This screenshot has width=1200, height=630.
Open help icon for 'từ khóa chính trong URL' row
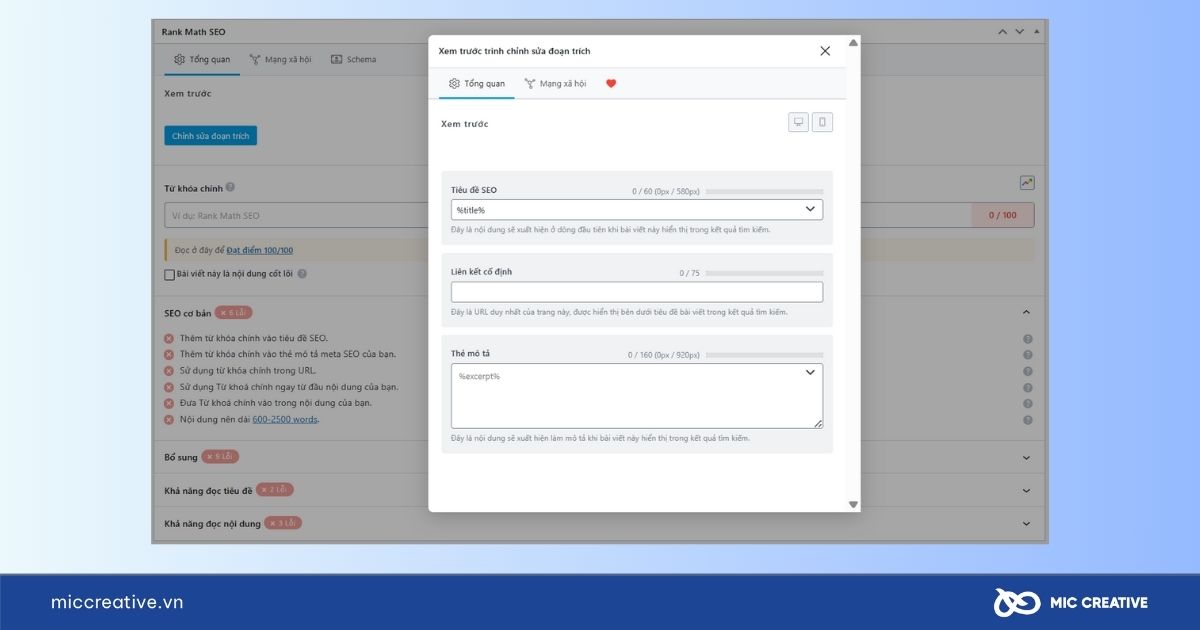coord(1028,371)
